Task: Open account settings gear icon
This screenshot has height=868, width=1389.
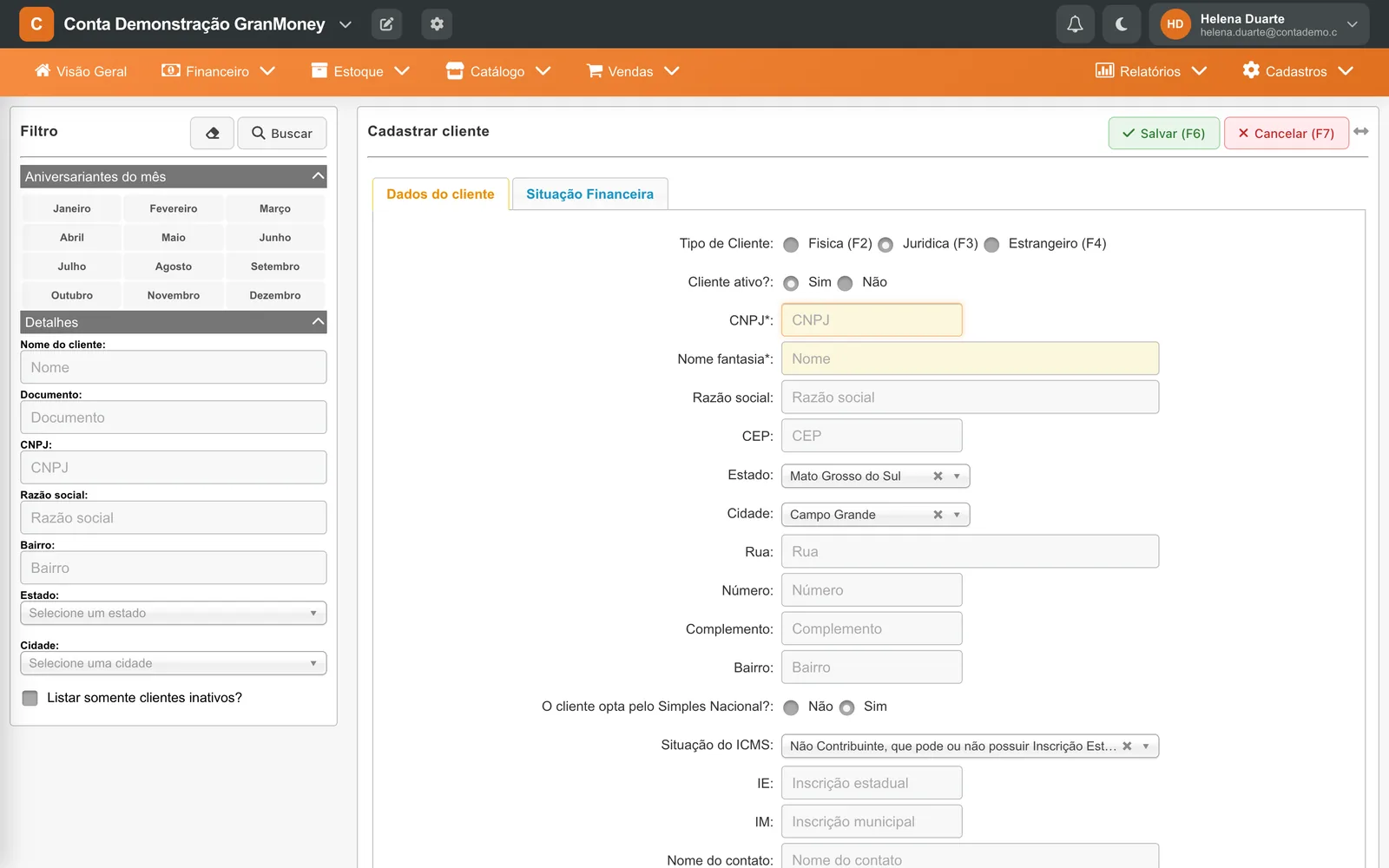Action: point(437,24)
